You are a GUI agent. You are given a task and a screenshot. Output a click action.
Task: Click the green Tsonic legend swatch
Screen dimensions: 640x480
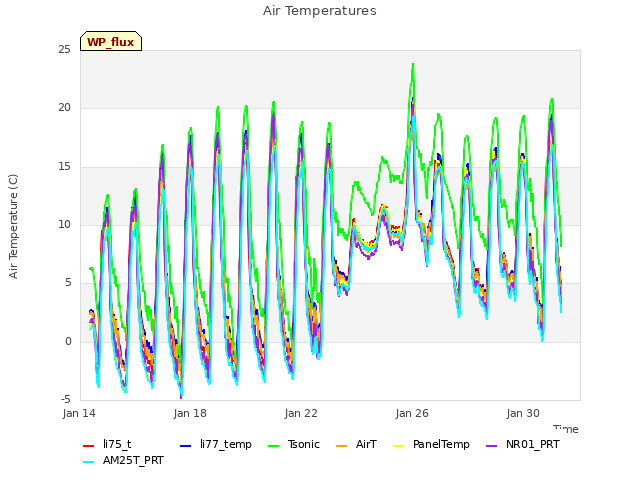[273, 446]
